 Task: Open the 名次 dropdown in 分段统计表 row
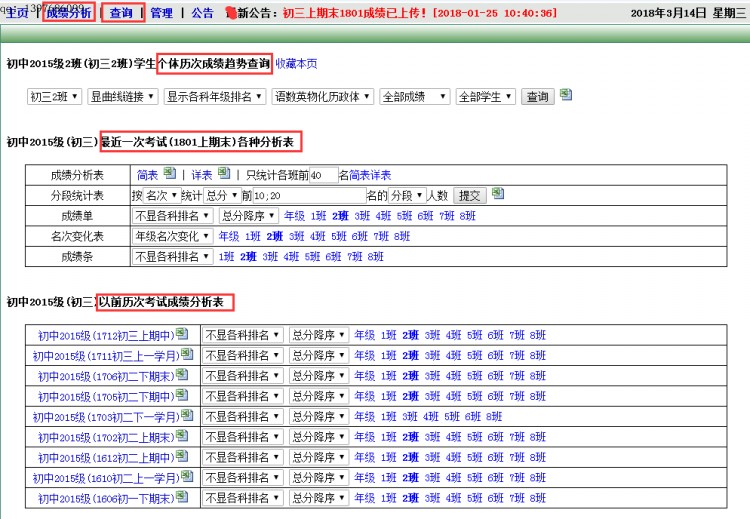pos(162,196)
